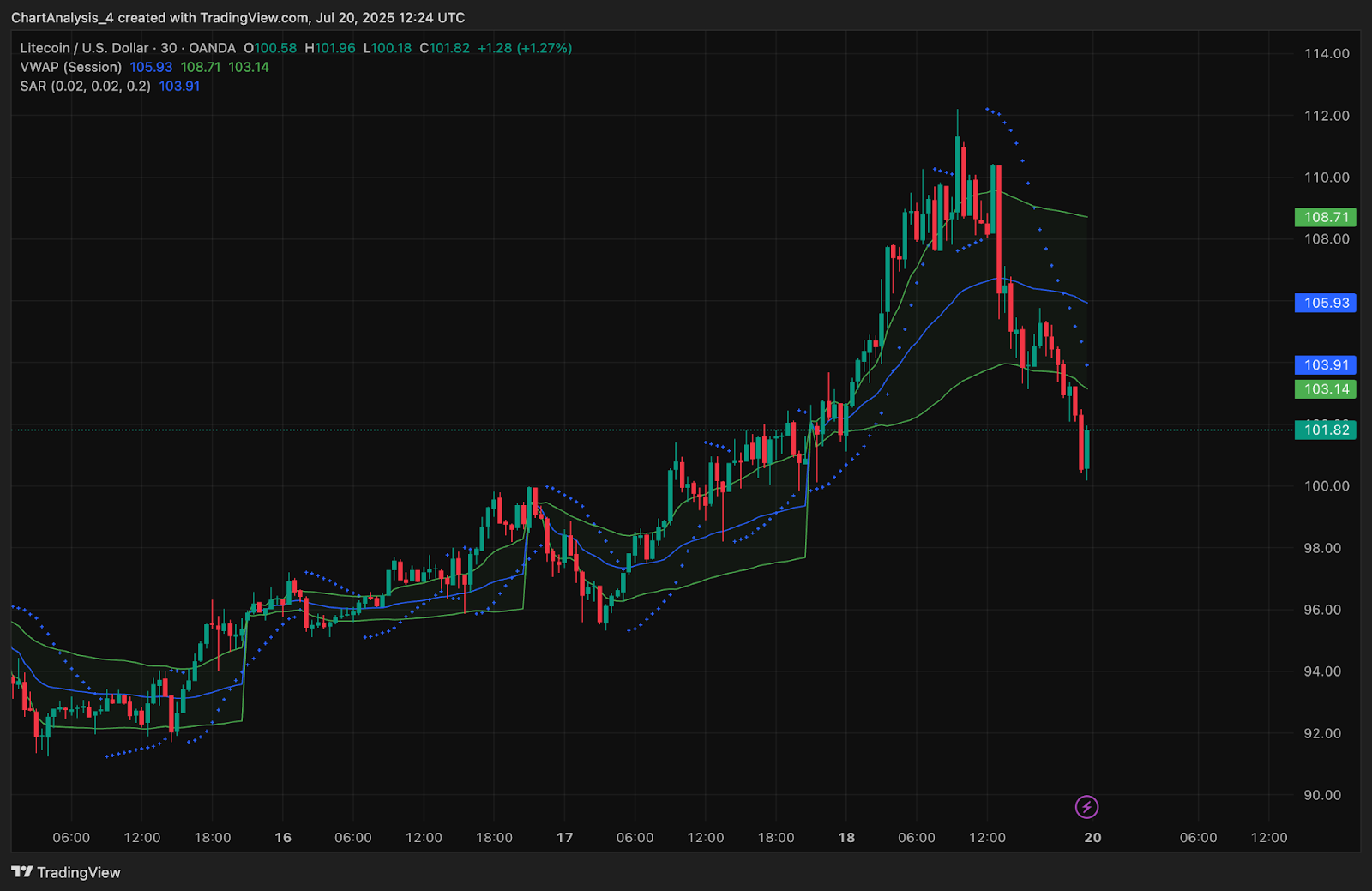Click the date label 17 on time axis
Screen dimensions: 1372x891
[564, 838]
